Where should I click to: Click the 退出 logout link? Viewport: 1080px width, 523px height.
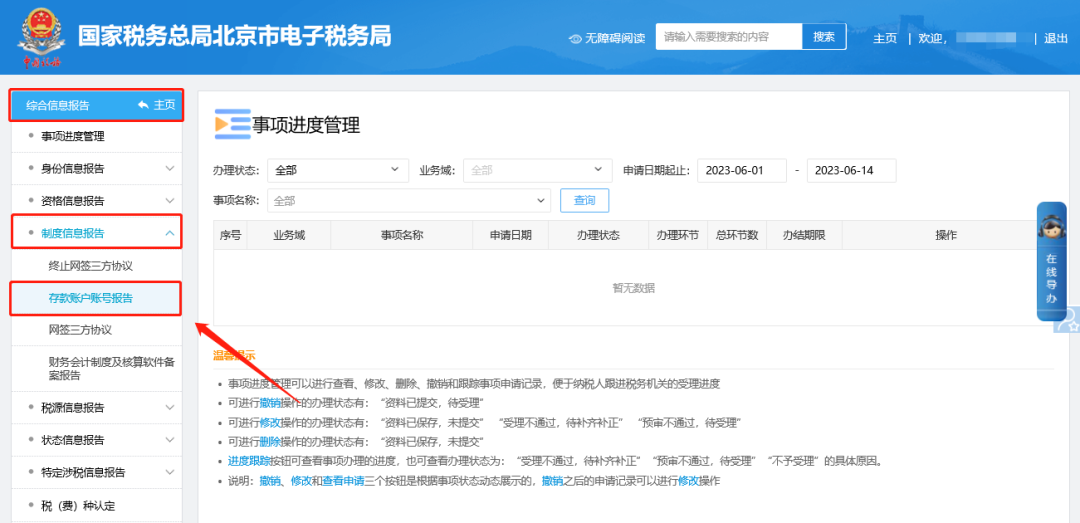(1056, 38)
